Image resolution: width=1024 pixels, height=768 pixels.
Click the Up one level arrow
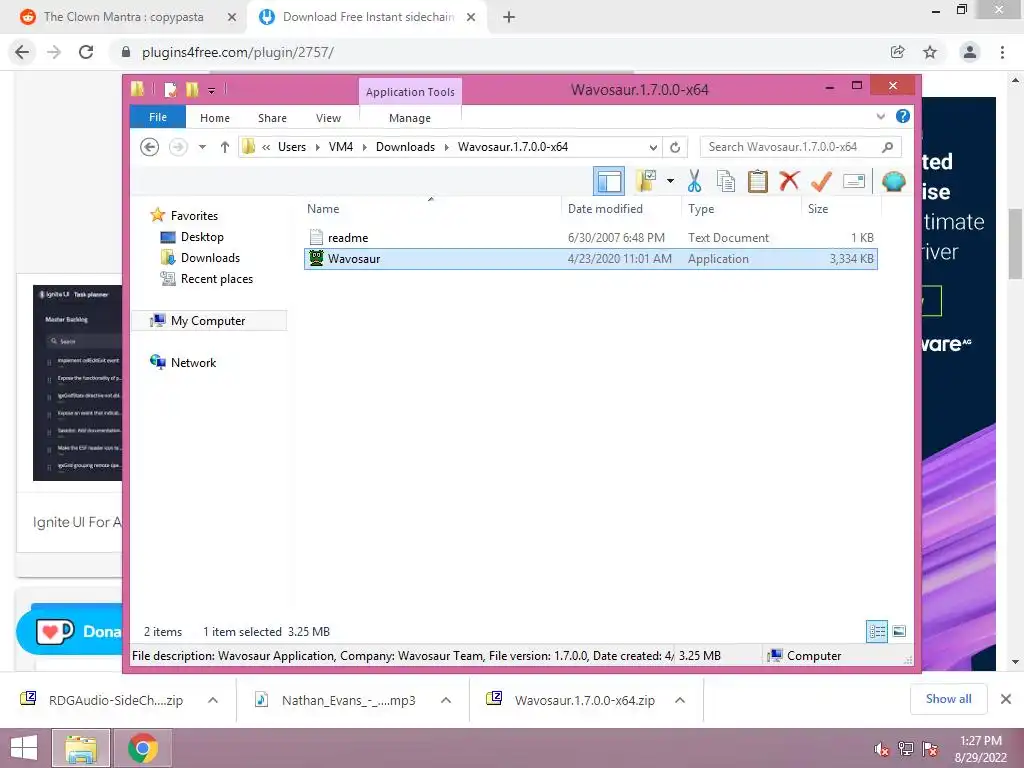click(x=225, y=147)
